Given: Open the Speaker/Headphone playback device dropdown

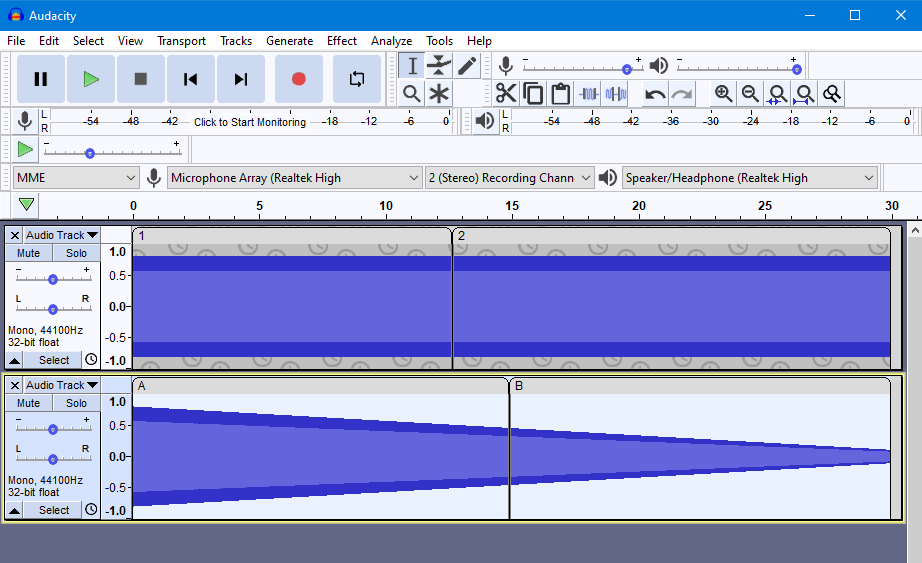Looking at the screenshot, I should tap(750, 178).
